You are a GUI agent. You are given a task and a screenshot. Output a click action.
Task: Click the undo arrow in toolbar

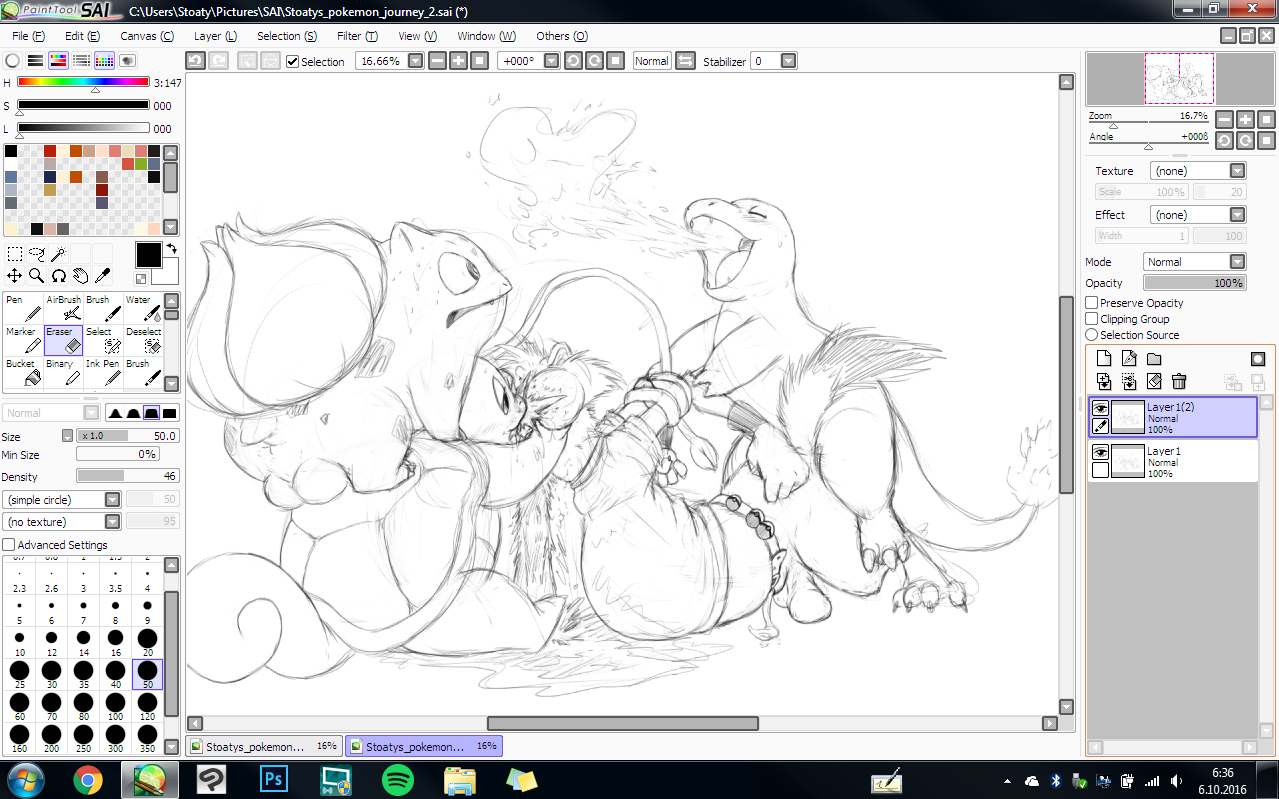pos(196,61)
